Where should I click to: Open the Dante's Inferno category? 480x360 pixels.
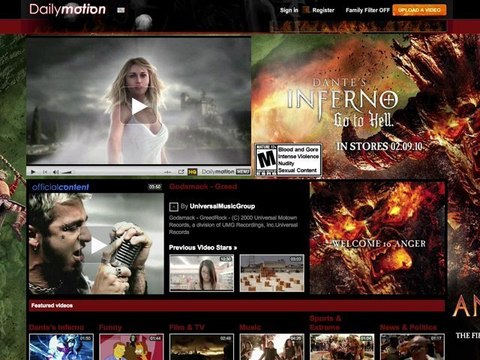(56, 327)
